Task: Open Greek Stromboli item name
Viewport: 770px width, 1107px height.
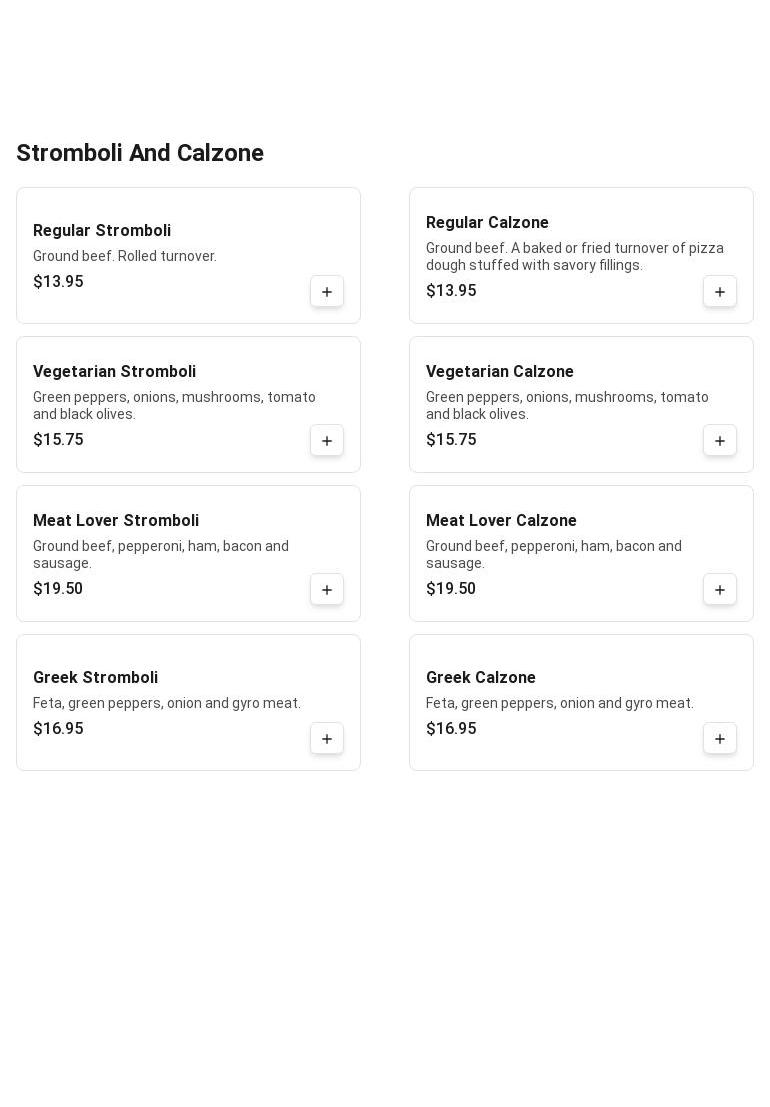Action: pyautogui.click(x=95, y=677)
